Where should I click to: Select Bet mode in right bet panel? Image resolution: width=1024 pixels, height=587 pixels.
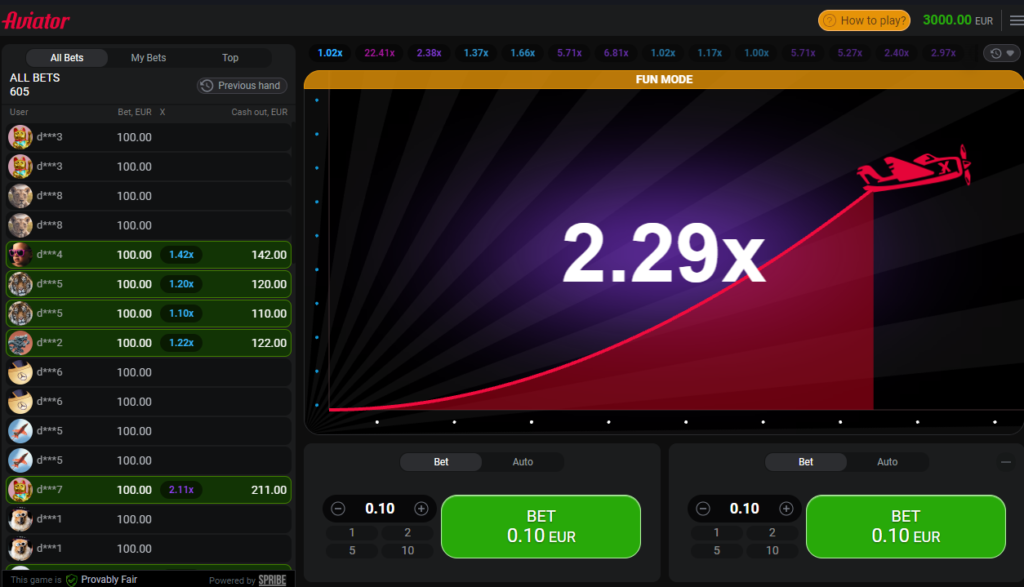pyautogui.click(x=806, y=462)
